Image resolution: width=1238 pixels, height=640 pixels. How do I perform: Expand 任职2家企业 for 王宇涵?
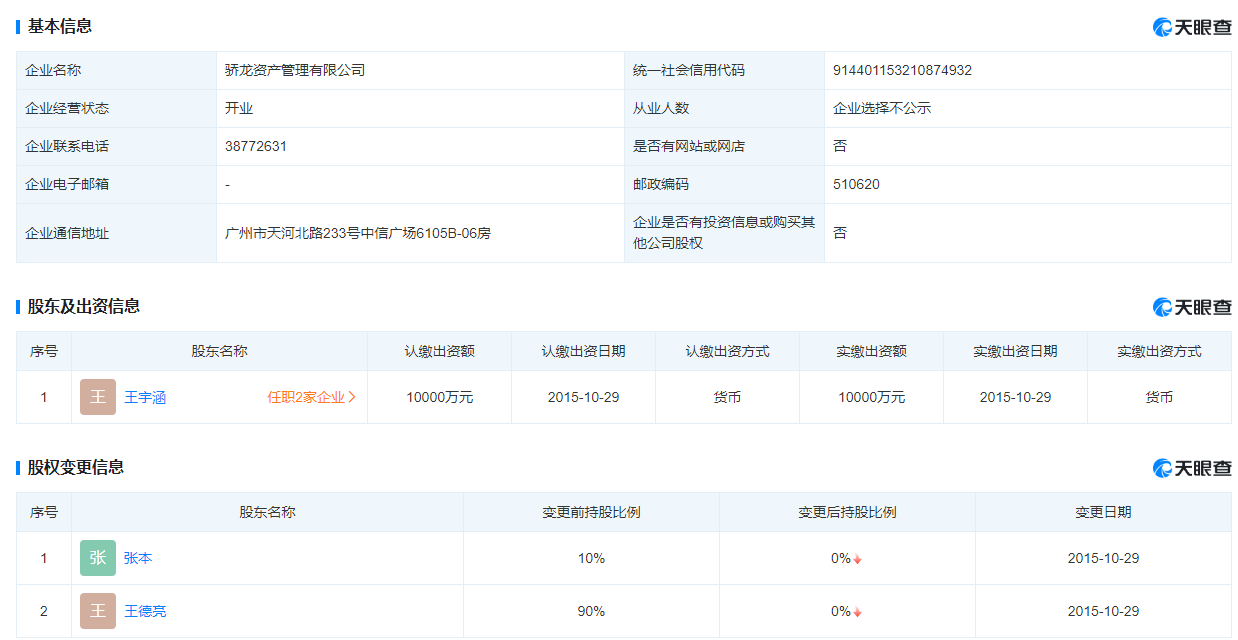311,397
